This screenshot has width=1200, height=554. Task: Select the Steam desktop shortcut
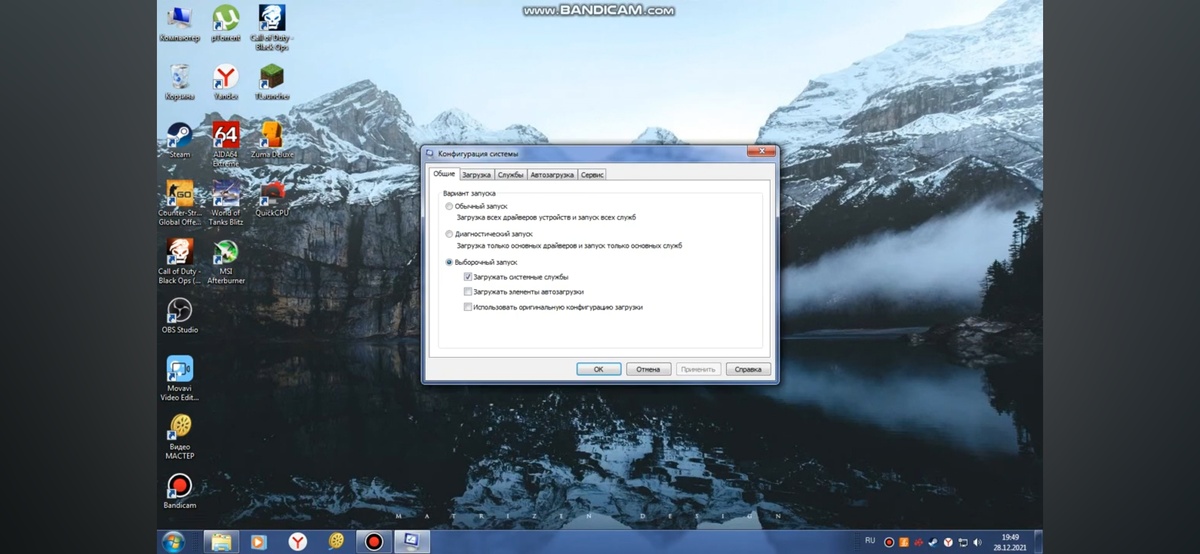[x=180, y=141]
